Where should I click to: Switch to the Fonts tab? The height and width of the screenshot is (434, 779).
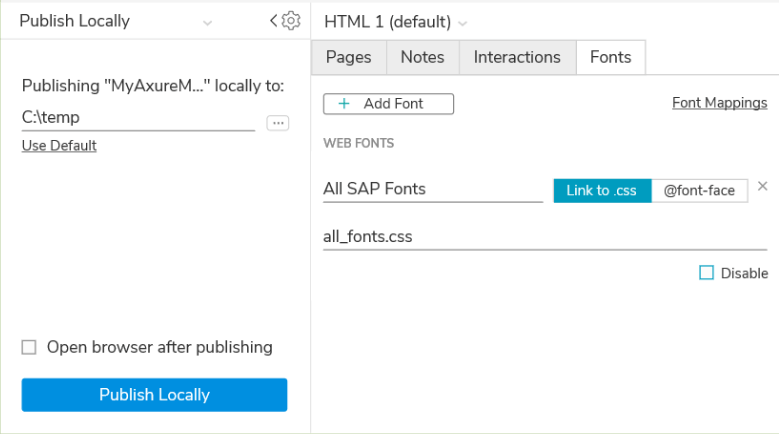611,58
